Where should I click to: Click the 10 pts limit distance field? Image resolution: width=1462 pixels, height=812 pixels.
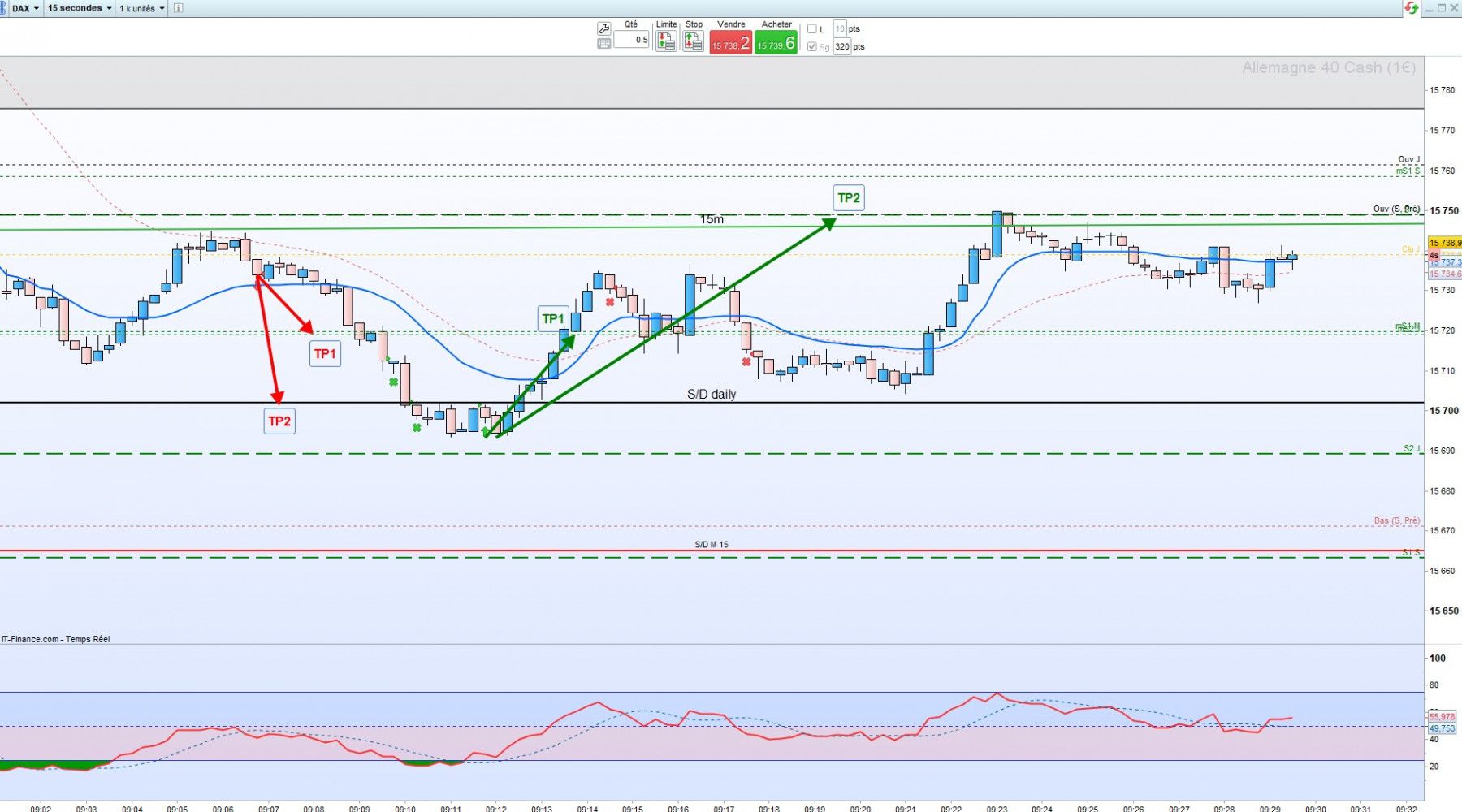click(x=840, y=29)
